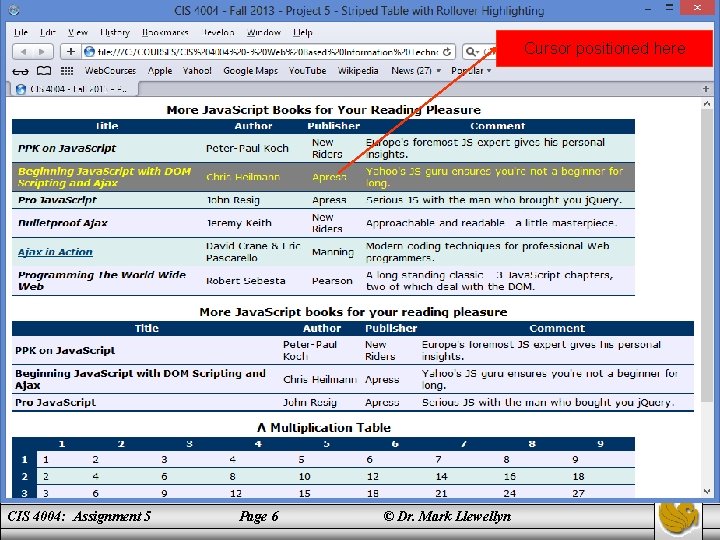Click 'David Crane & Eric Pascarello' author cell

click(x=253, y=252)
